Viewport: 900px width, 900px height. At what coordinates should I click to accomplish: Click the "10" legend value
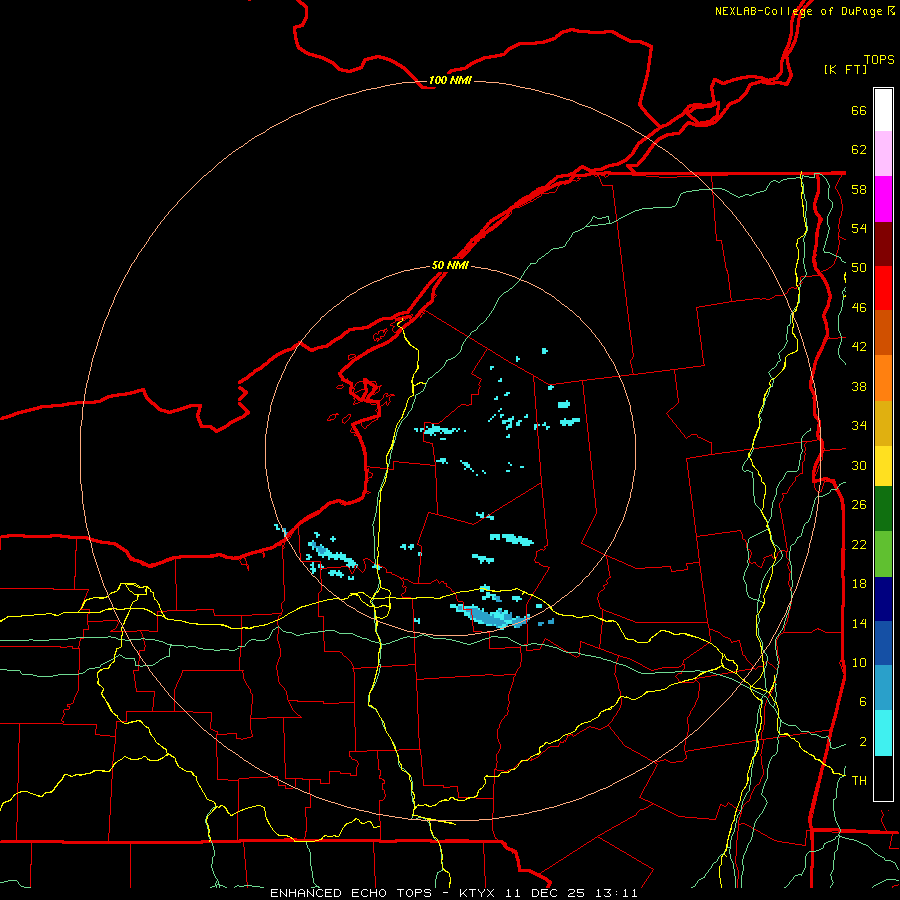[x=859, y=663]
